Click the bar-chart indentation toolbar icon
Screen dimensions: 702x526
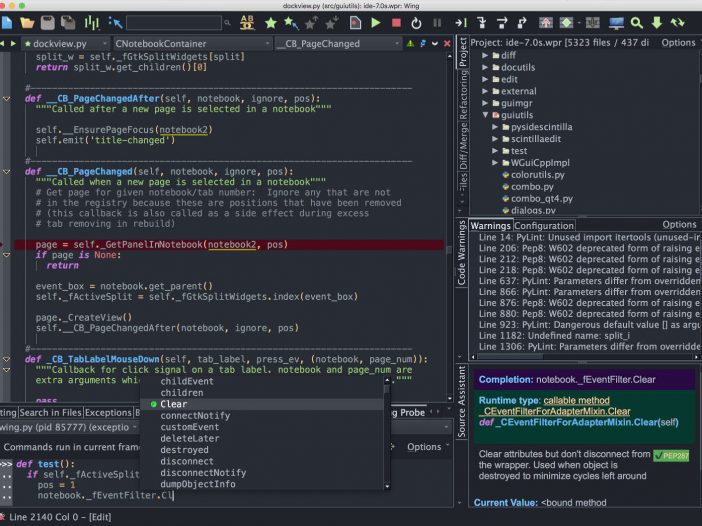92,22
